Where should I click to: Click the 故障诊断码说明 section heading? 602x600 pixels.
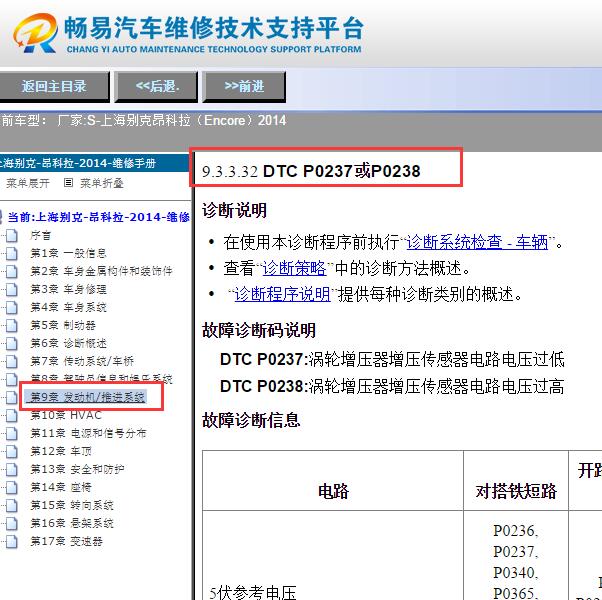coord(259,330)
